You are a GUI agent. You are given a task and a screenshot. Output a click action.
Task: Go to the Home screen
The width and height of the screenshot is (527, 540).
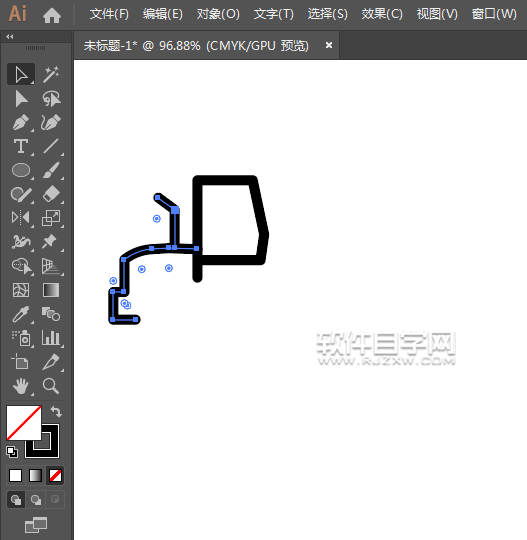52,15
